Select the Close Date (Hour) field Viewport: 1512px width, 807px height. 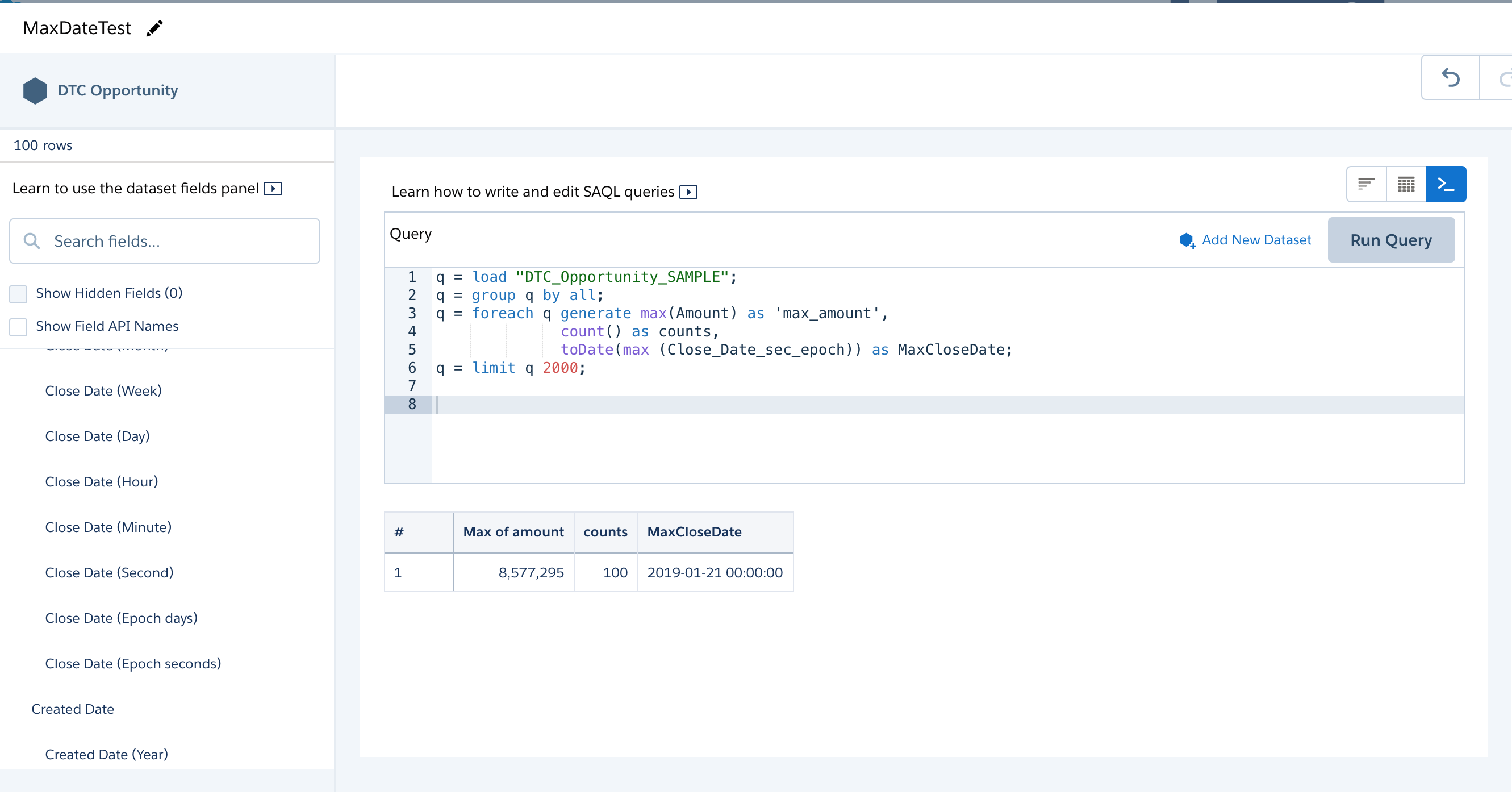pyautogui.click(x=102, y=481)
